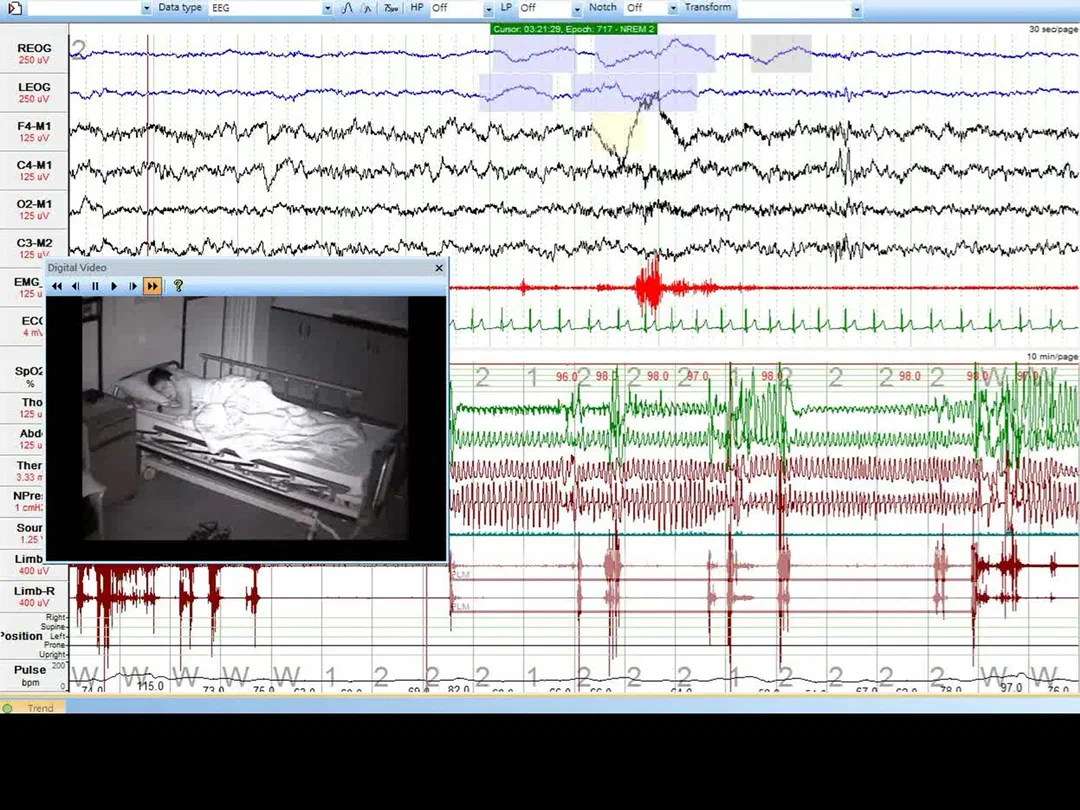Open the HP filter dropdown

488,8
